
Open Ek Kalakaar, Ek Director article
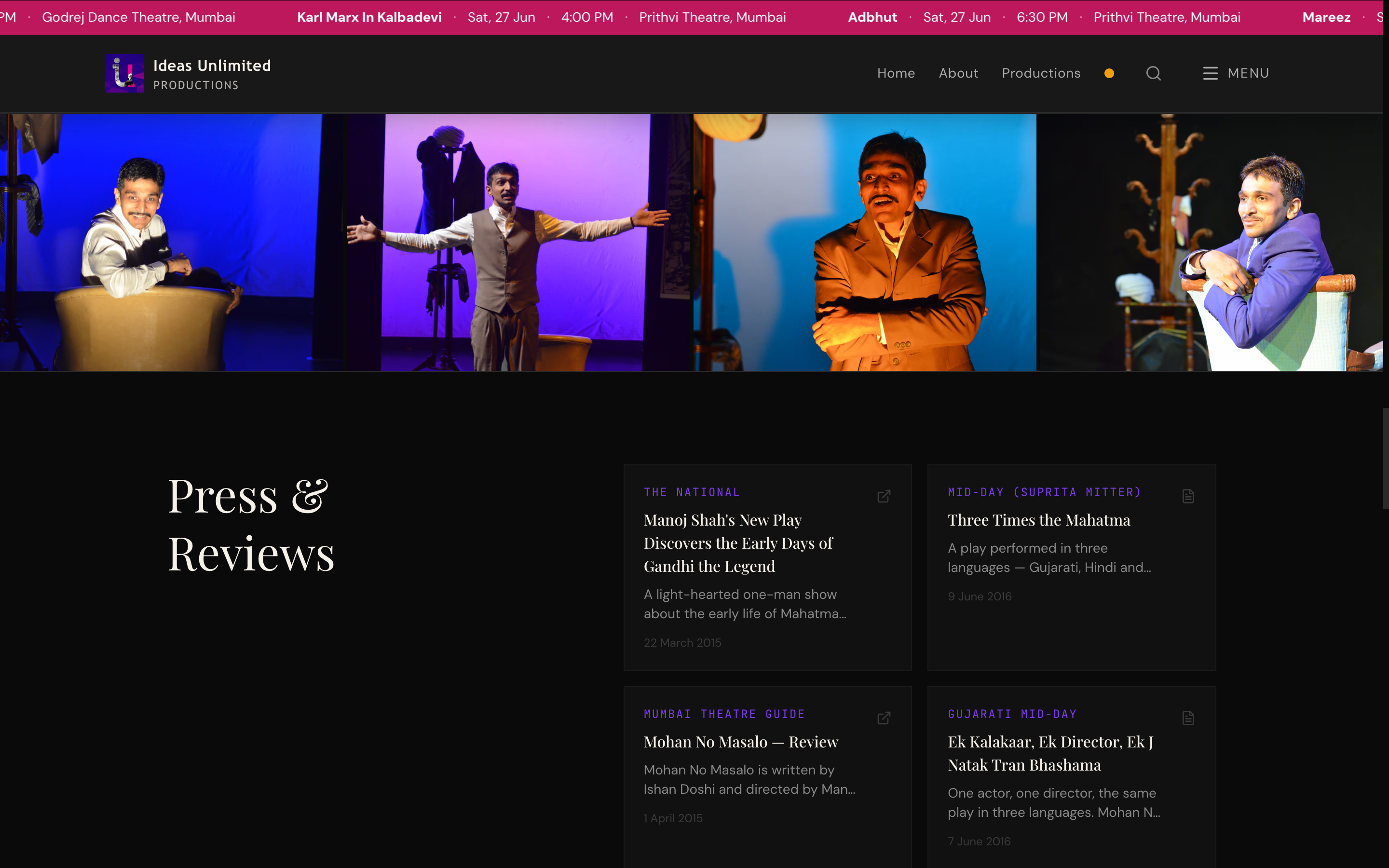[x=1050, y=753]
